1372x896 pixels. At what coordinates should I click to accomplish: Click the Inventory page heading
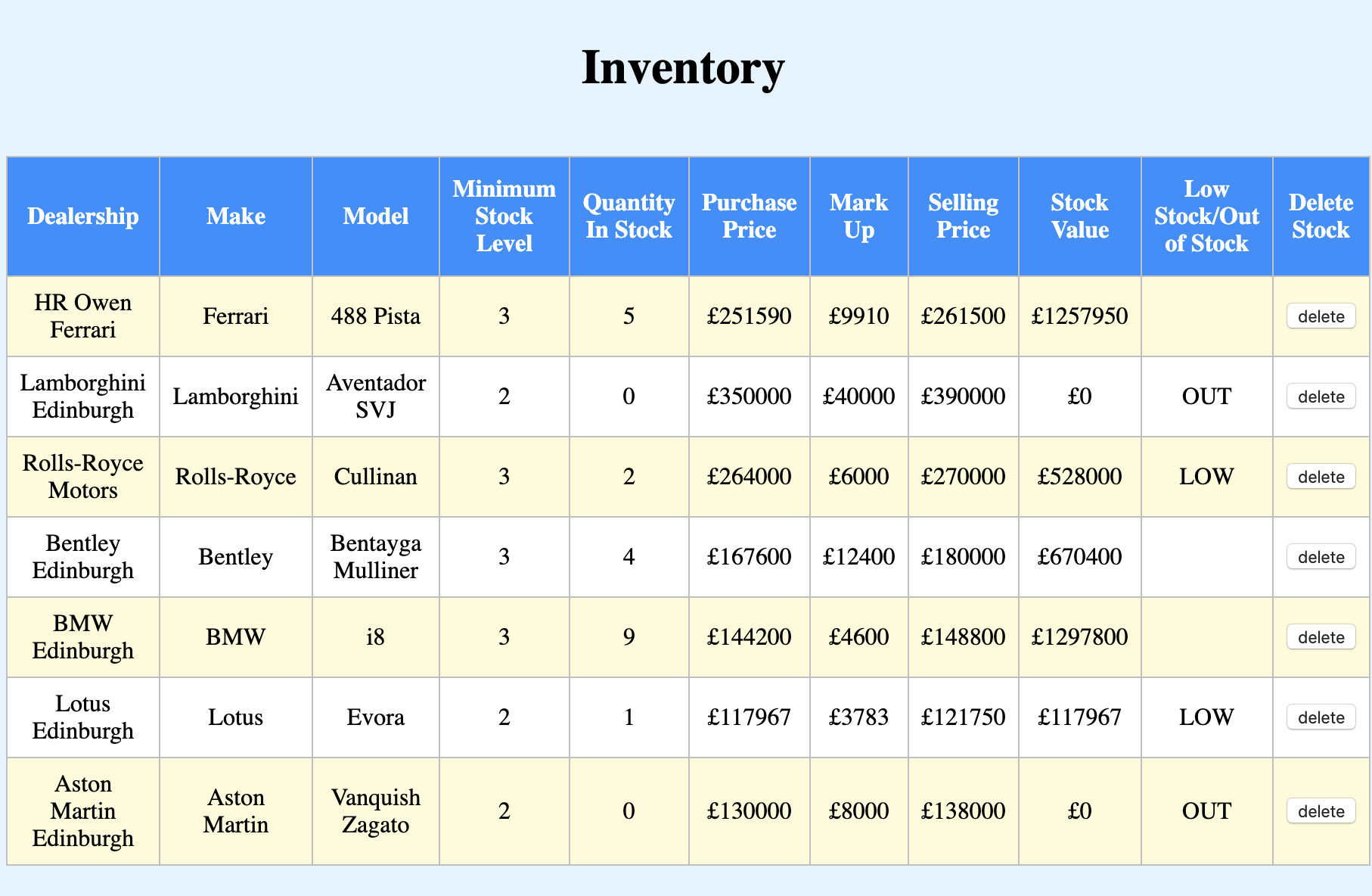pos(683,68)
